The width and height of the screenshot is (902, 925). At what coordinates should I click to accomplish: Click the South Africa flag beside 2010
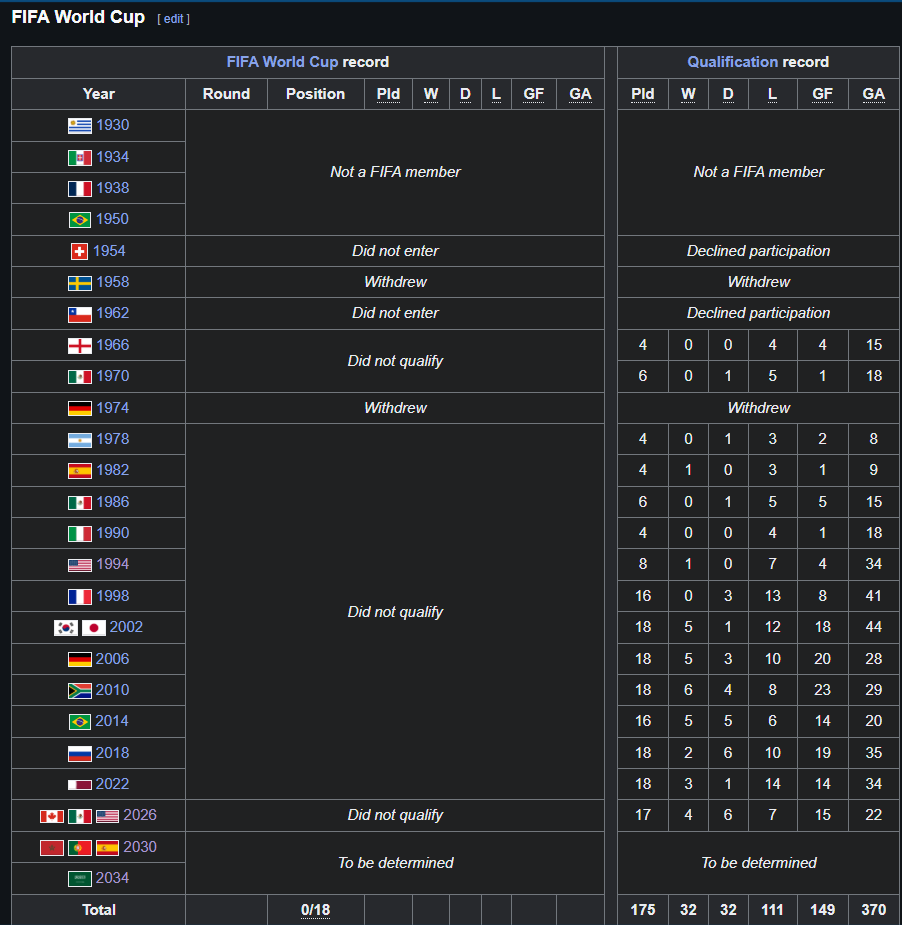[x=80, y=691]
